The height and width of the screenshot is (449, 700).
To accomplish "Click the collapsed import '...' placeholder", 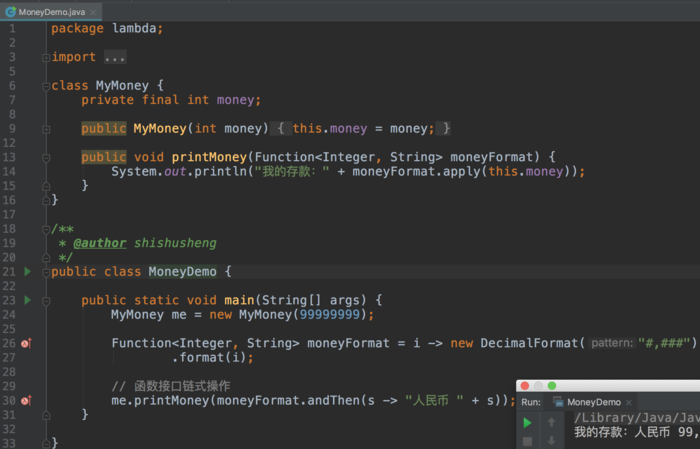I will pyautogui.click(x=115, y=57).
